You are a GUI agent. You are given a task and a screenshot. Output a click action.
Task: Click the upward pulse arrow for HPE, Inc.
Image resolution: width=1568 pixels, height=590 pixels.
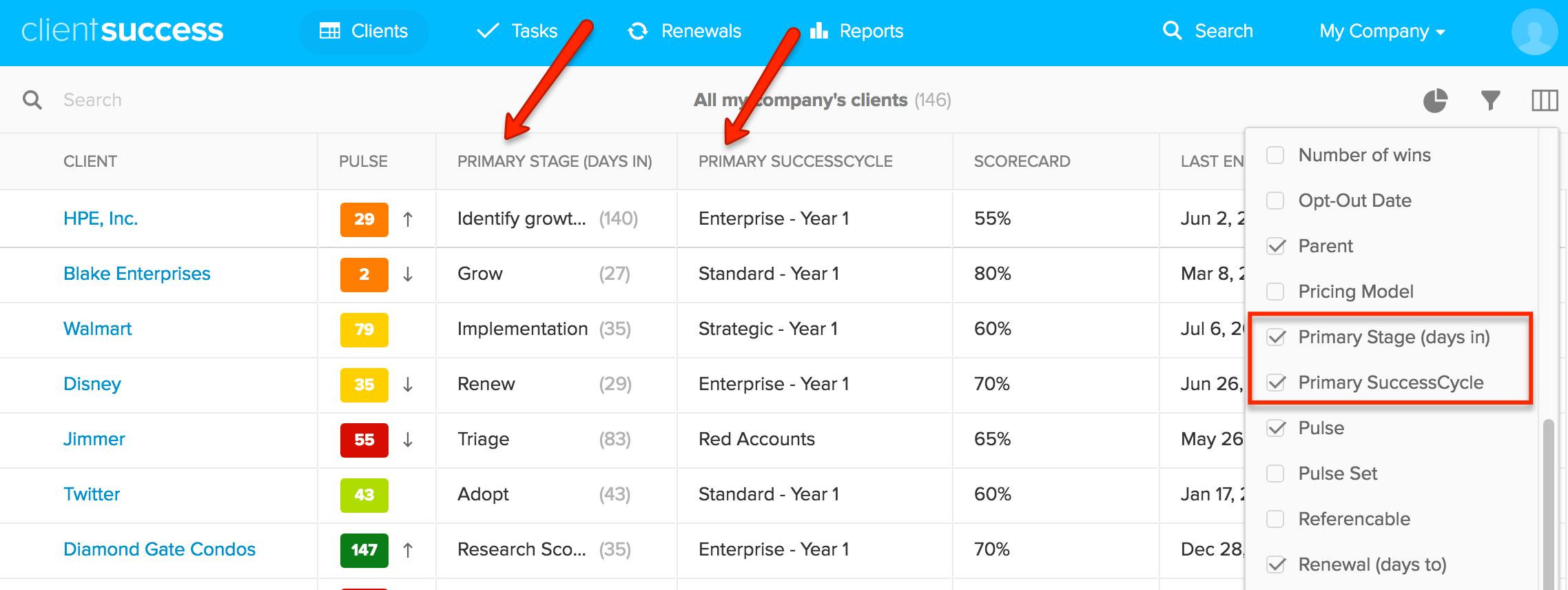tap(408, 218)
